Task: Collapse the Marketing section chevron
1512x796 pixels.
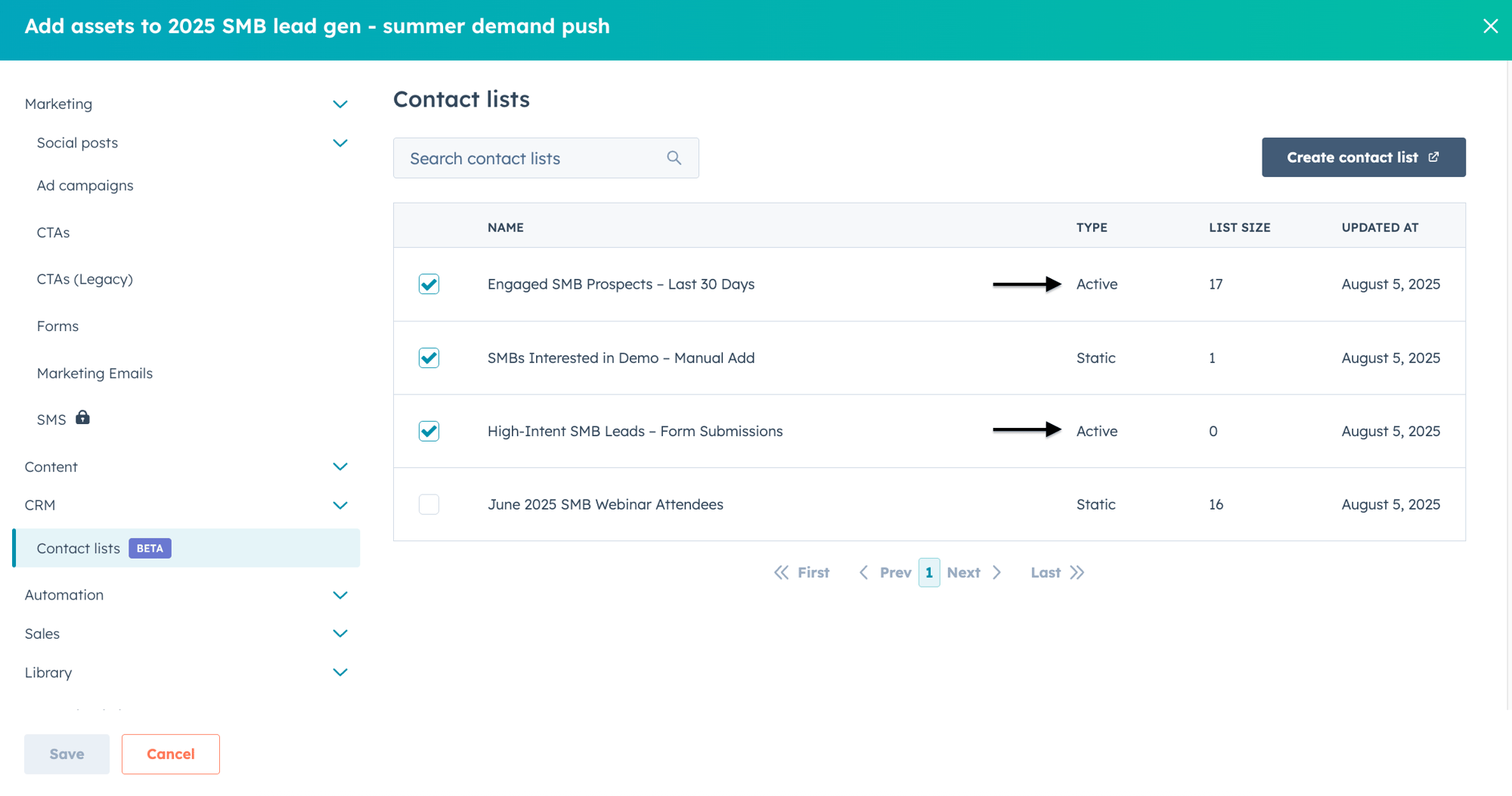Action: click(x=340, y=104)
